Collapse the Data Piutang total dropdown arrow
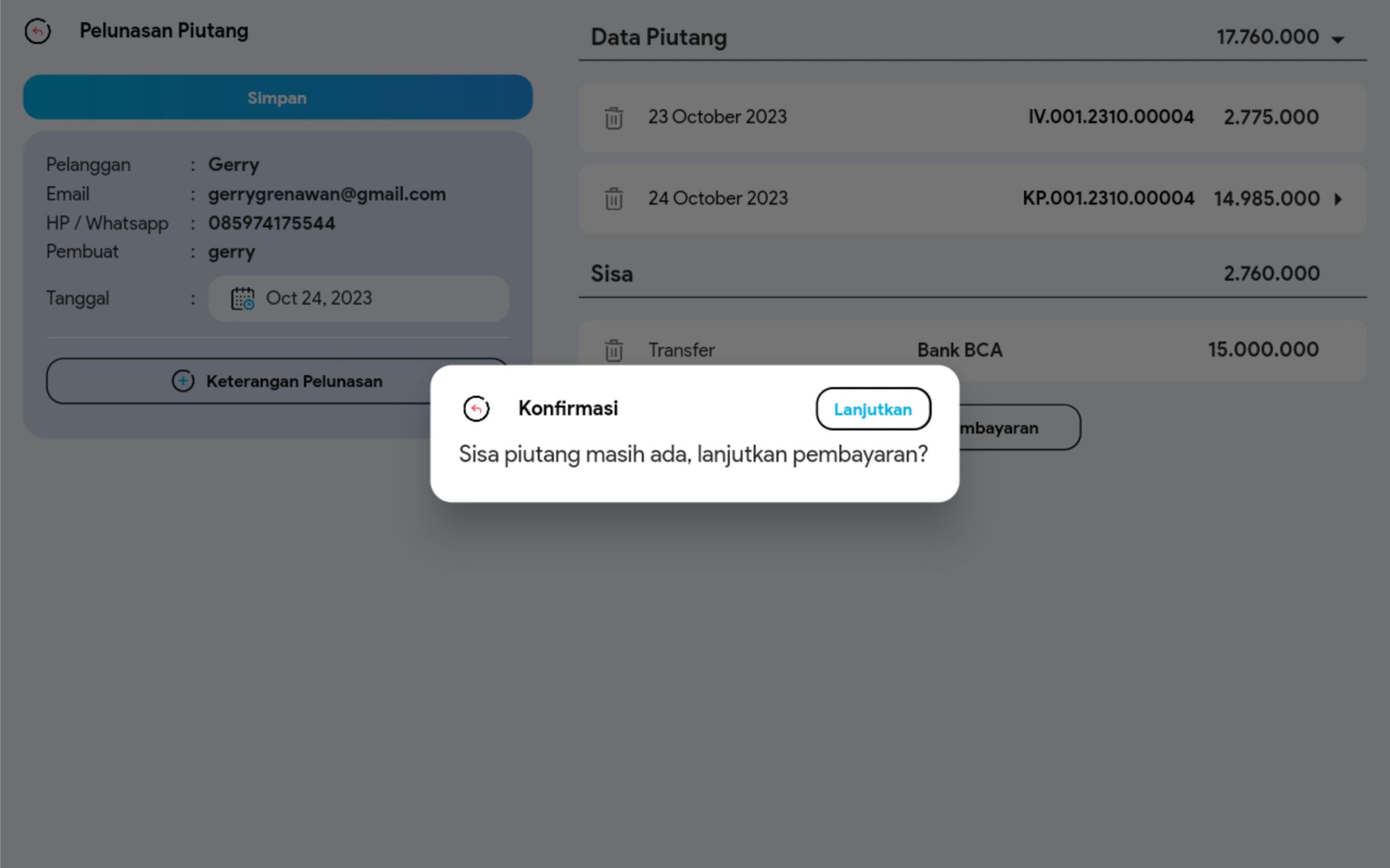This screenshot has width=1390, height=868. point(1338,39)
